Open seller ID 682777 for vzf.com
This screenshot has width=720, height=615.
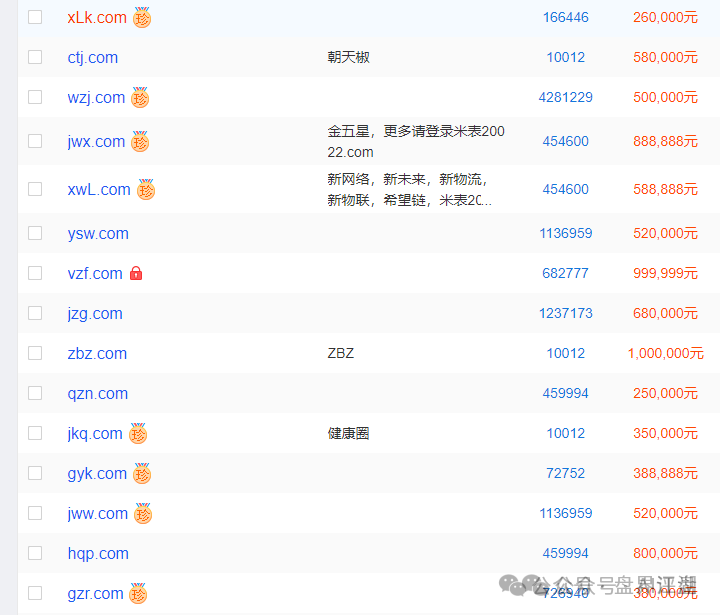click(x=565, y=273)
